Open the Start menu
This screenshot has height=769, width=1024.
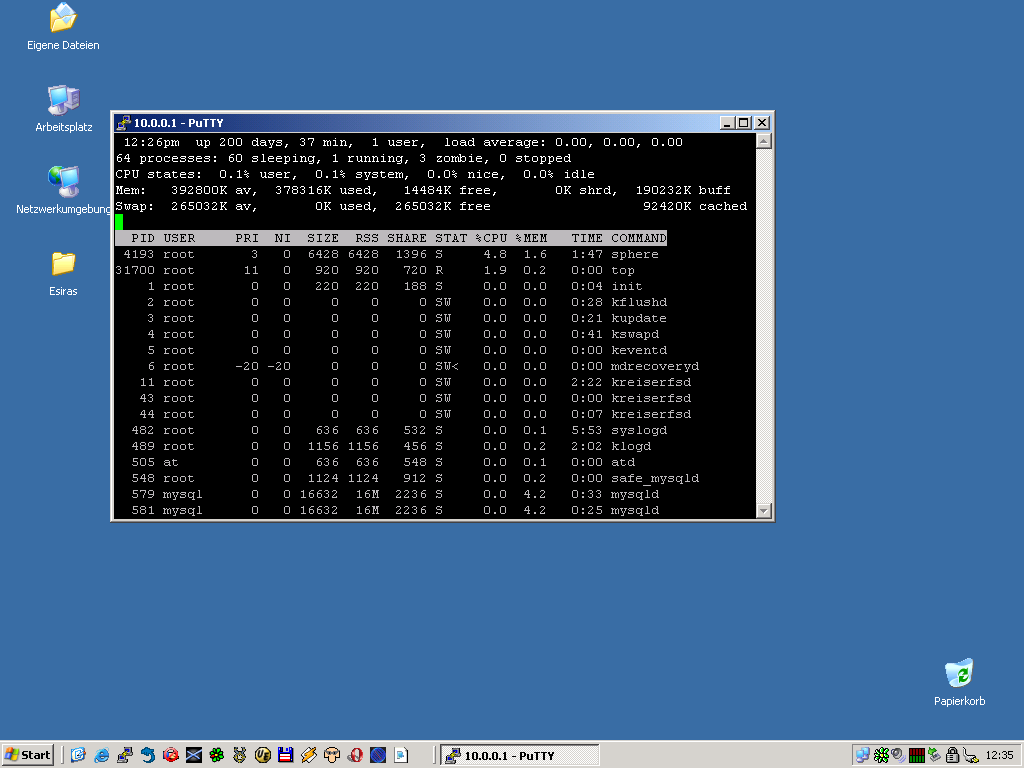[x=27, y=755]
